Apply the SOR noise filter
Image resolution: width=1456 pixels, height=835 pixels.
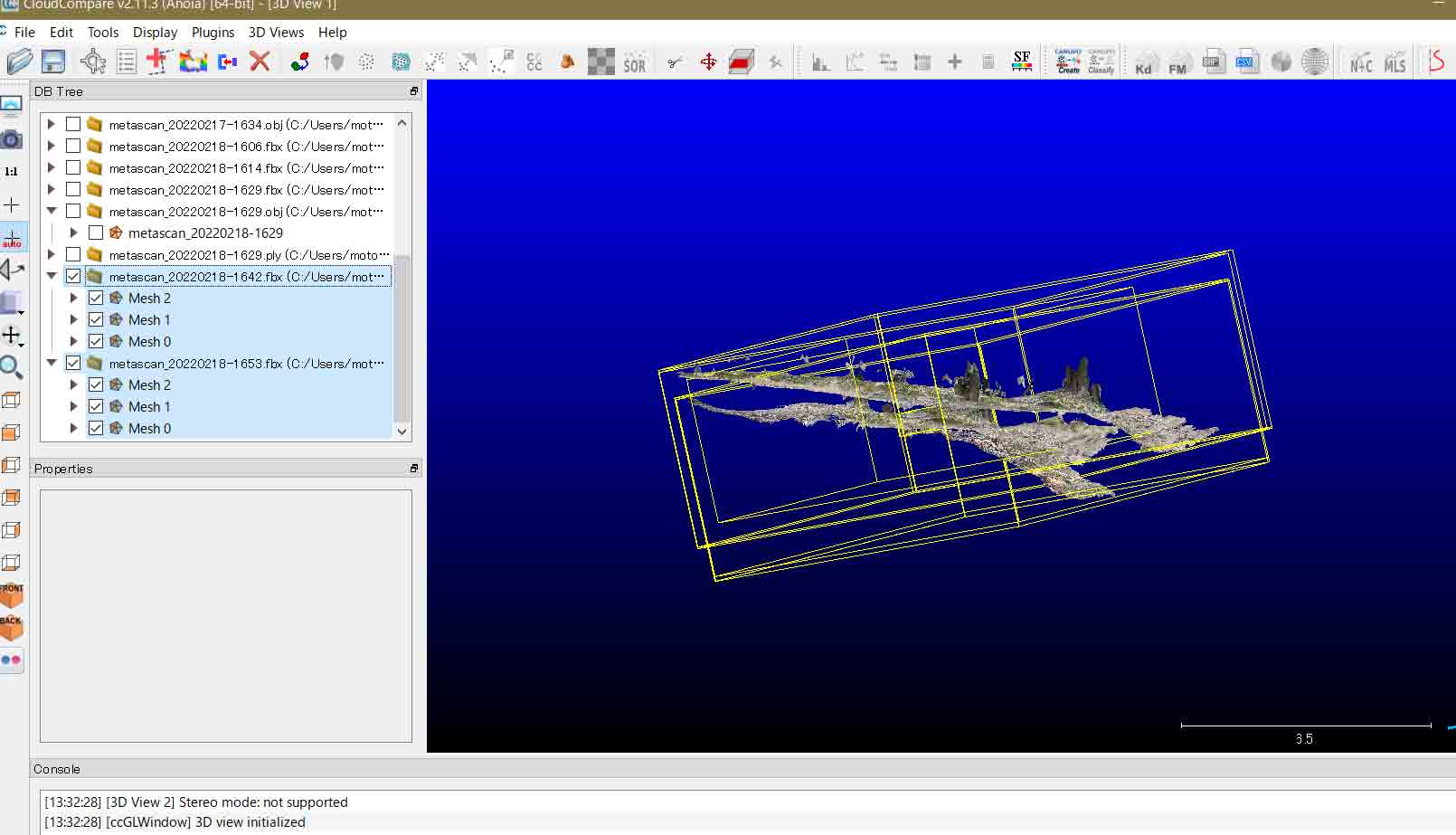[634, 62]
